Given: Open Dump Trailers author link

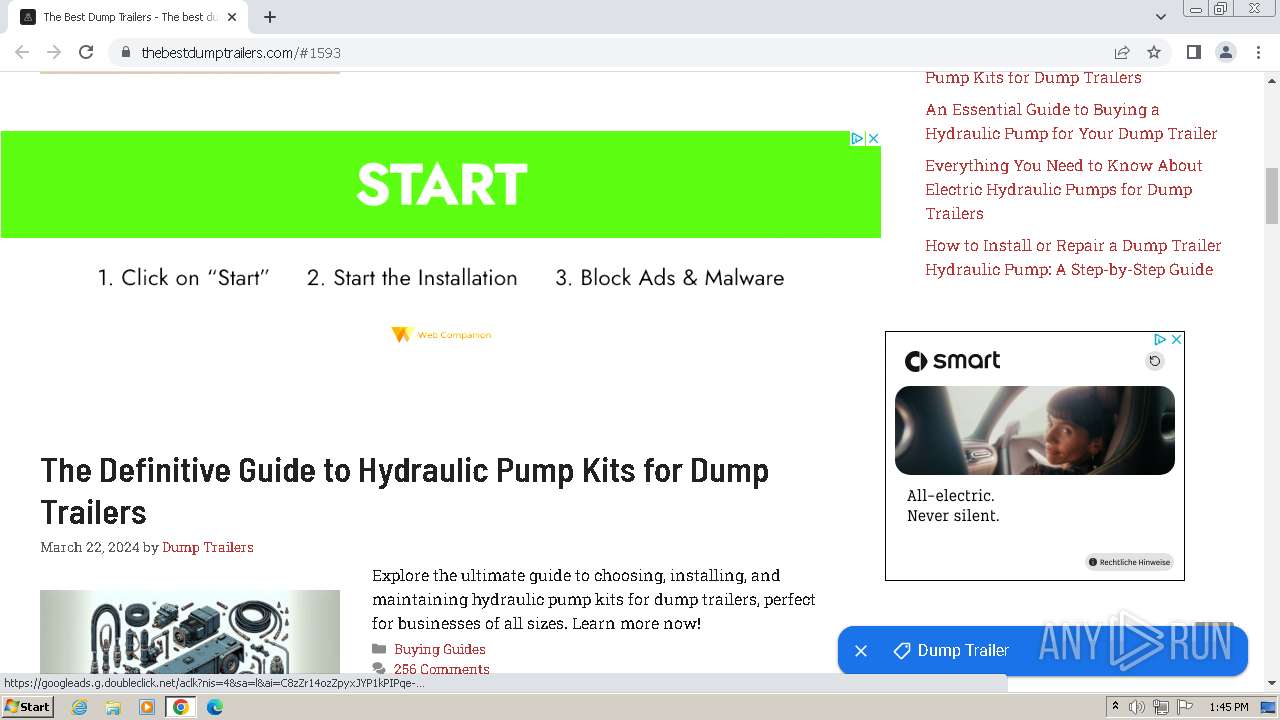Looking at the screenshot, I should [x=208, y=547].
